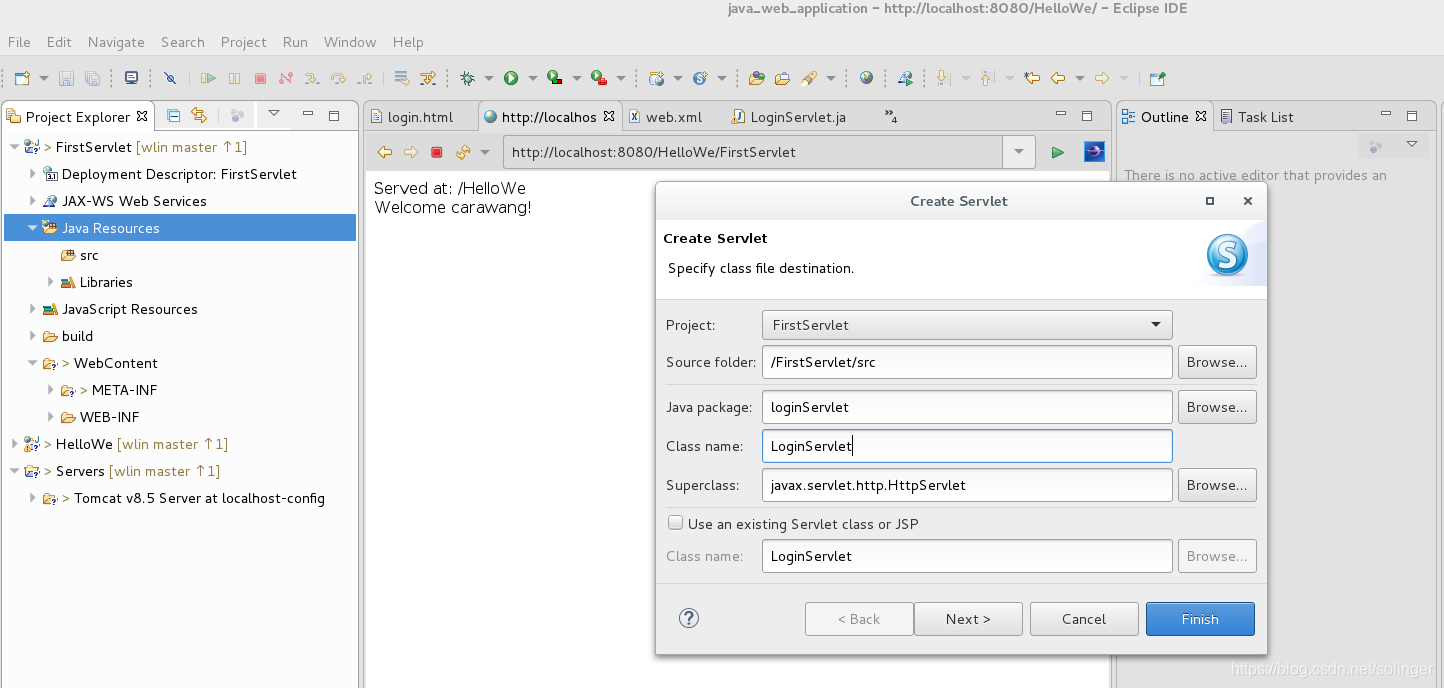
Task: Click the External Tools run icon
Action: click(598, 78)
